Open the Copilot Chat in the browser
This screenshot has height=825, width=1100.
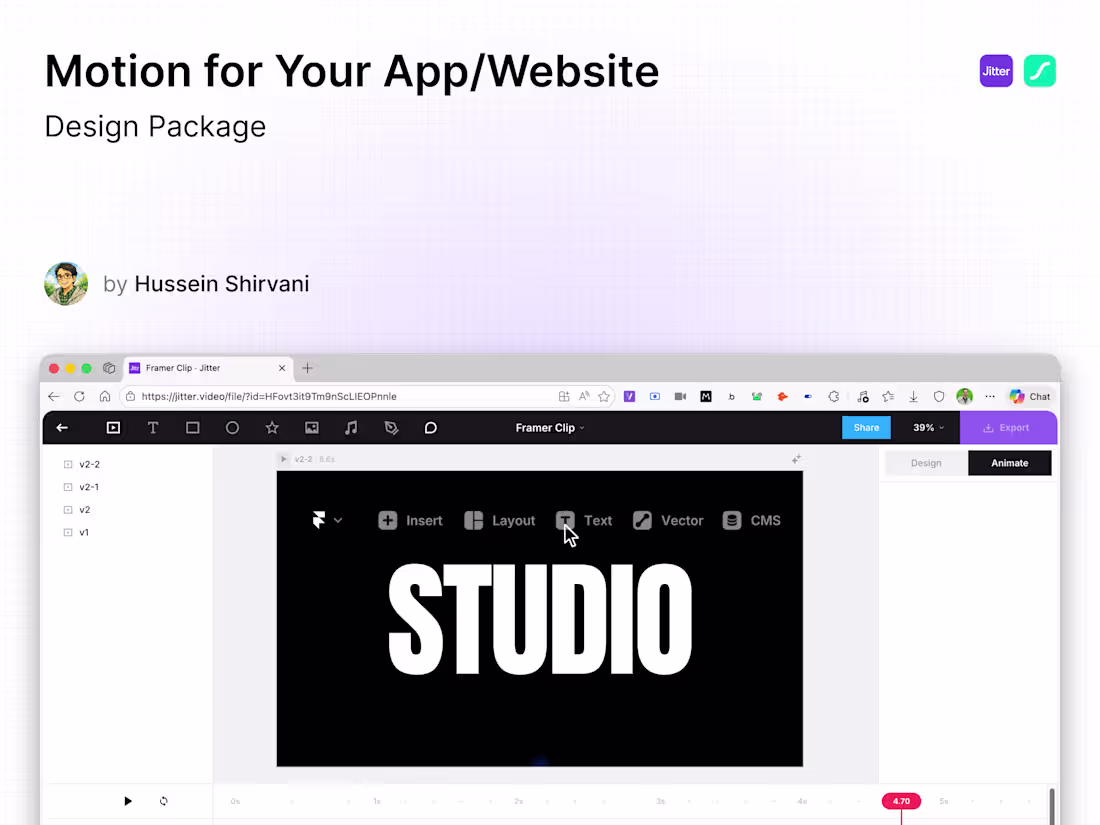pos(1029,396)
